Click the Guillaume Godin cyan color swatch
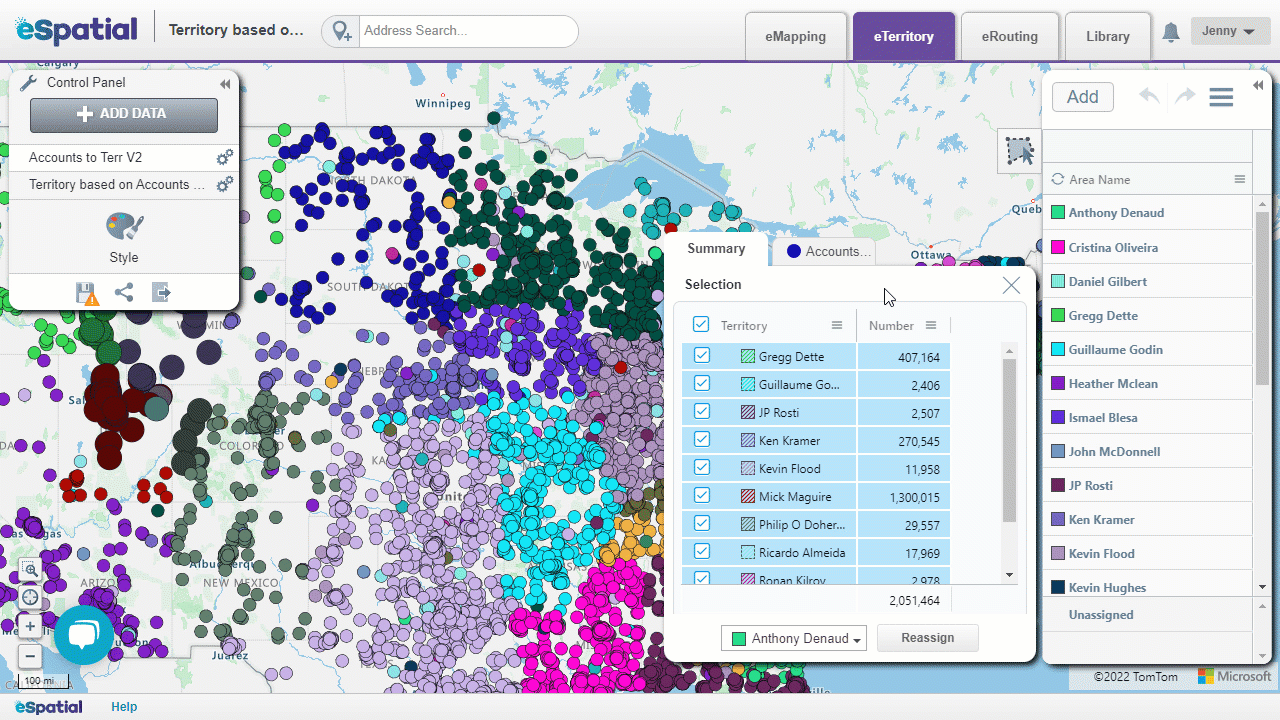The width and height of the screenshot is (1280, 720). pyautogui.click(x=1057, y=349)
